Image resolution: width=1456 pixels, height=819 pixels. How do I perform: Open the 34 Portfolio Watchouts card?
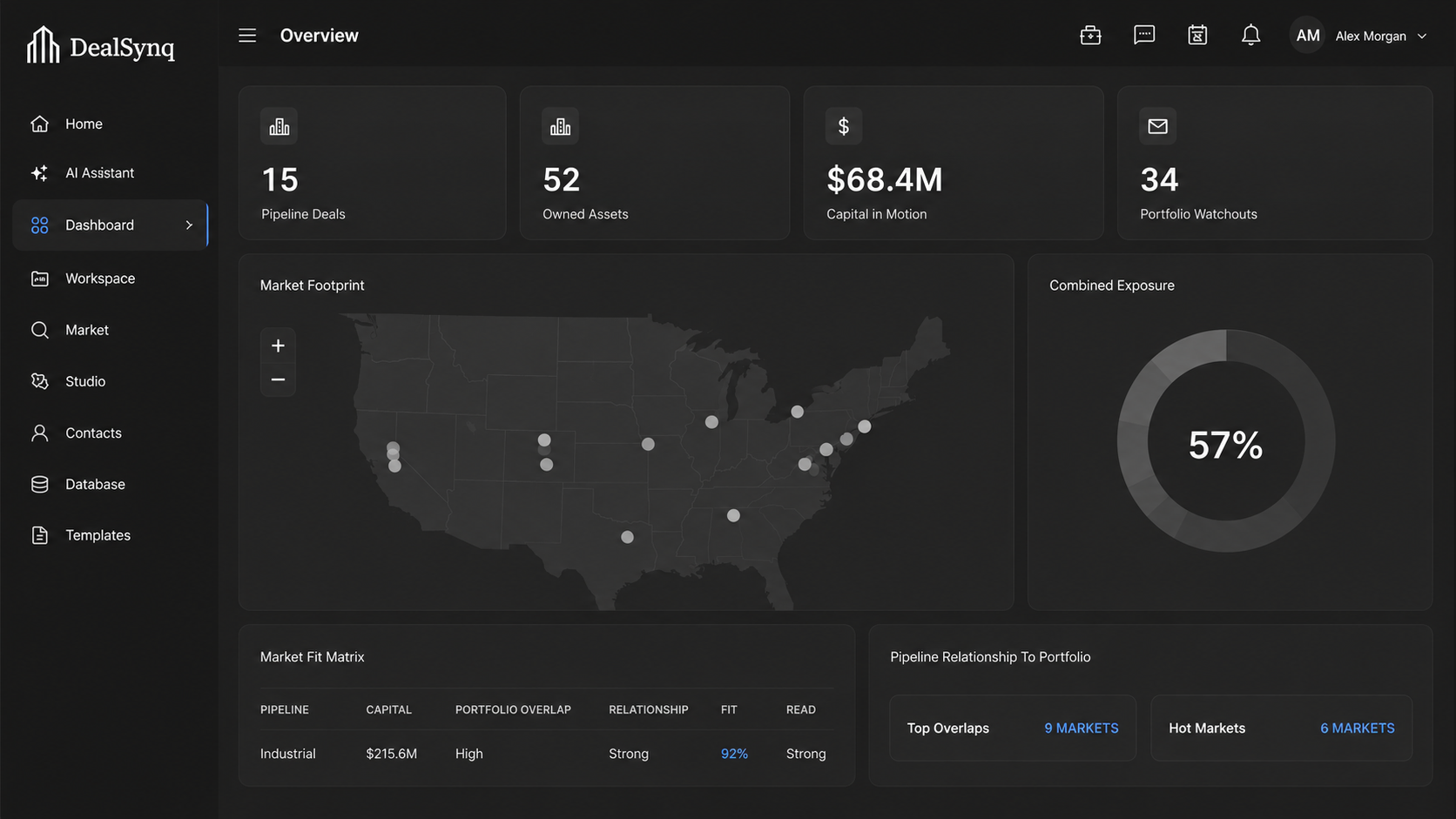point(1275,163)
